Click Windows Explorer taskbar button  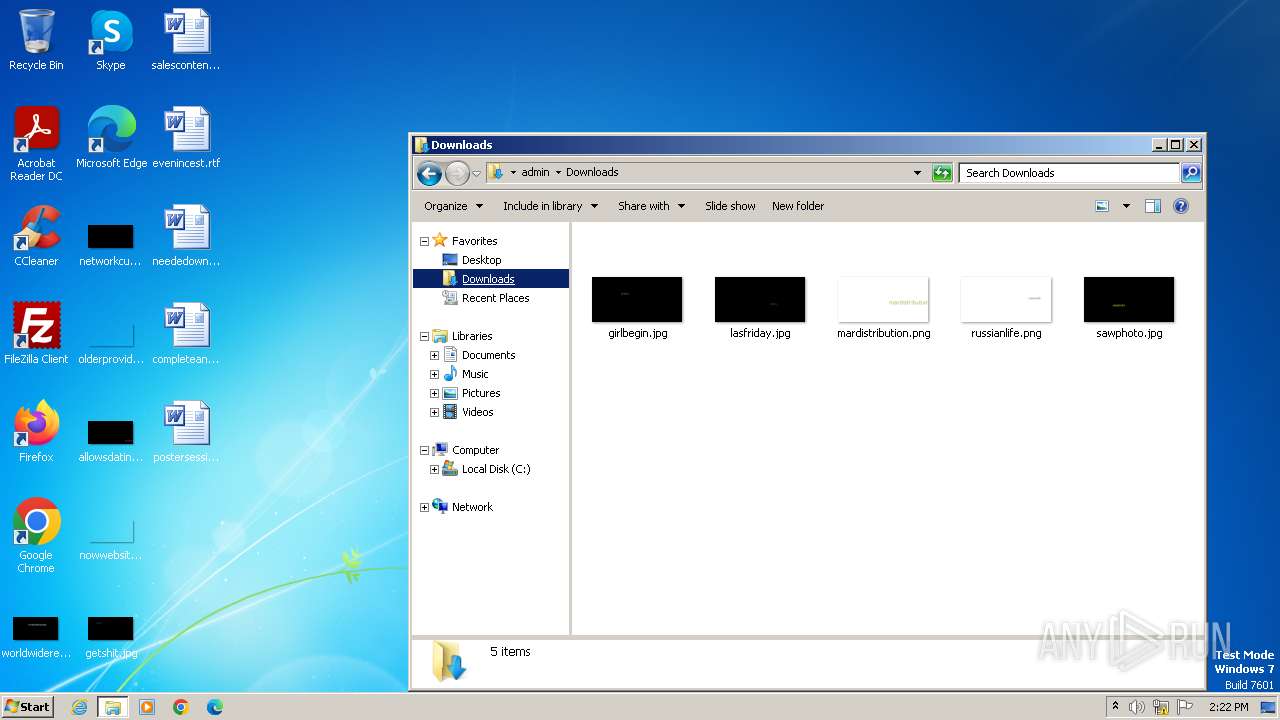[113, 707]
